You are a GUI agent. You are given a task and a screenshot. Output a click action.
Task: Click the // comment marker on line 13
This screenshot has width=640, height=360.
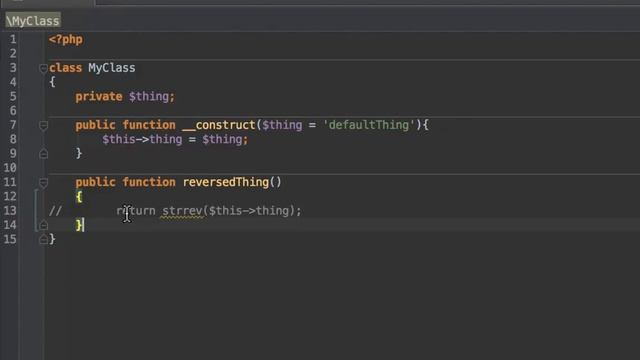(x=55, y=211)
